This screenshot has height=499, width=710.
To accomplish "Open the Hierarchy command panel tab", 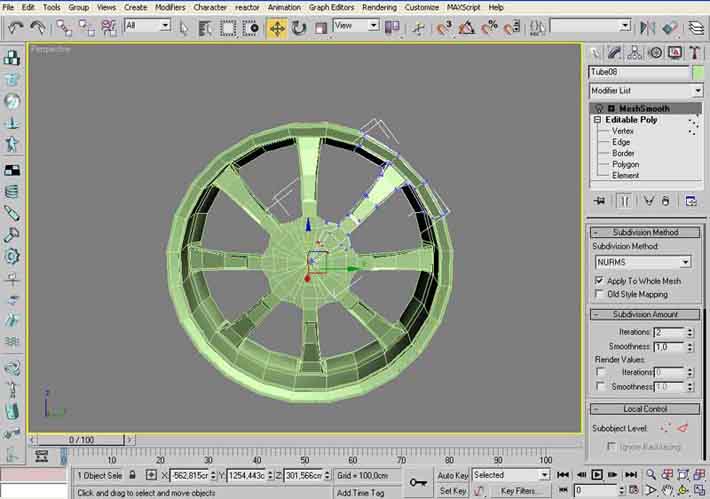I will (x=635, y=52).
